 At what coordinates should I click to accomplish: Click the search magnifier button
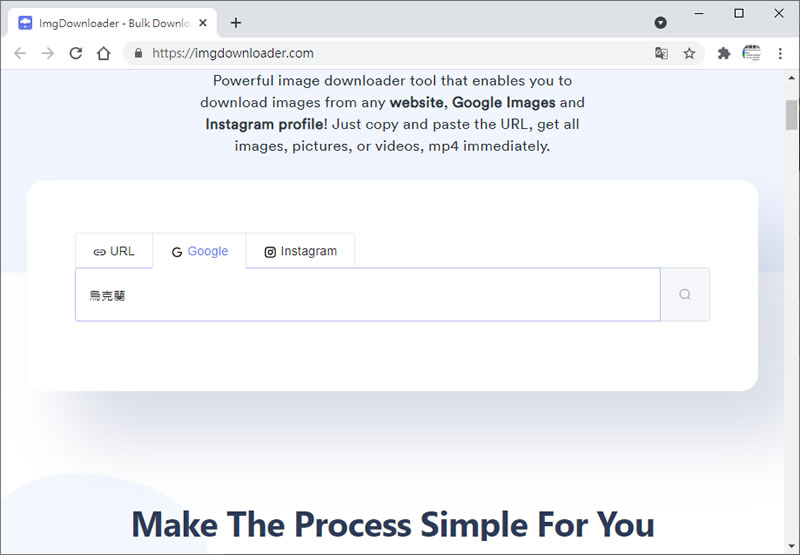[685, 294]
